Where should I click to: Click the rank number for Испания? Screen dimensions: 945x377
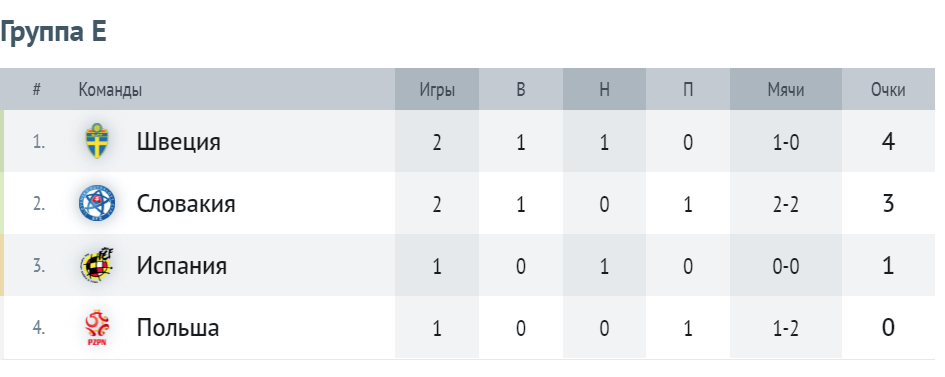[x=39, y=266]
